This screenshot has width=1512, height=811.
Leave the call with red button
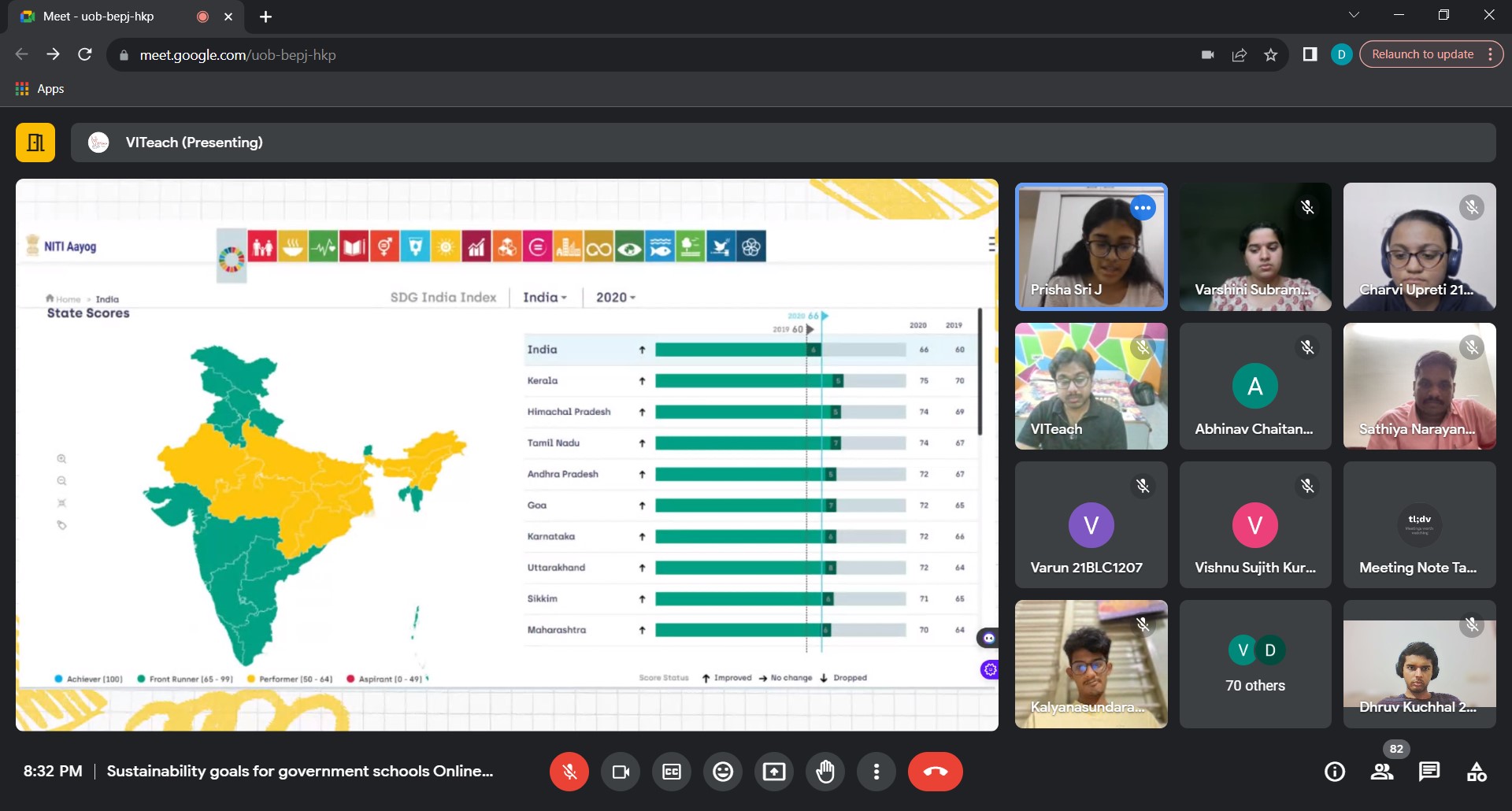coord(935,772)
